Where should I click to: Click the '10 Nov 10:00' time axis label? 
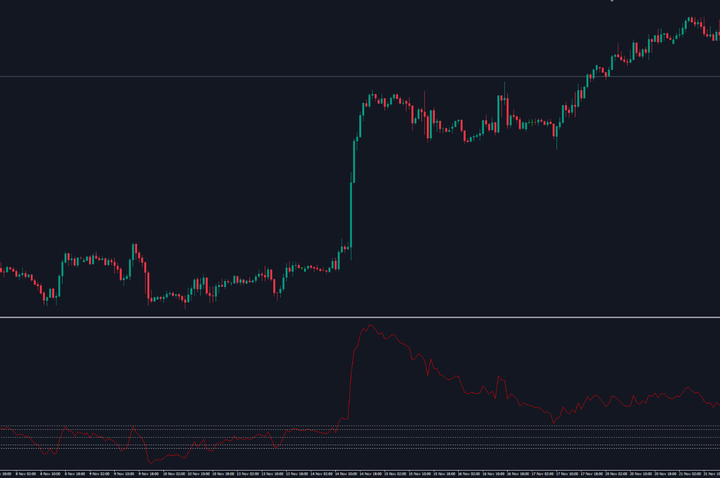pos(199,474)
